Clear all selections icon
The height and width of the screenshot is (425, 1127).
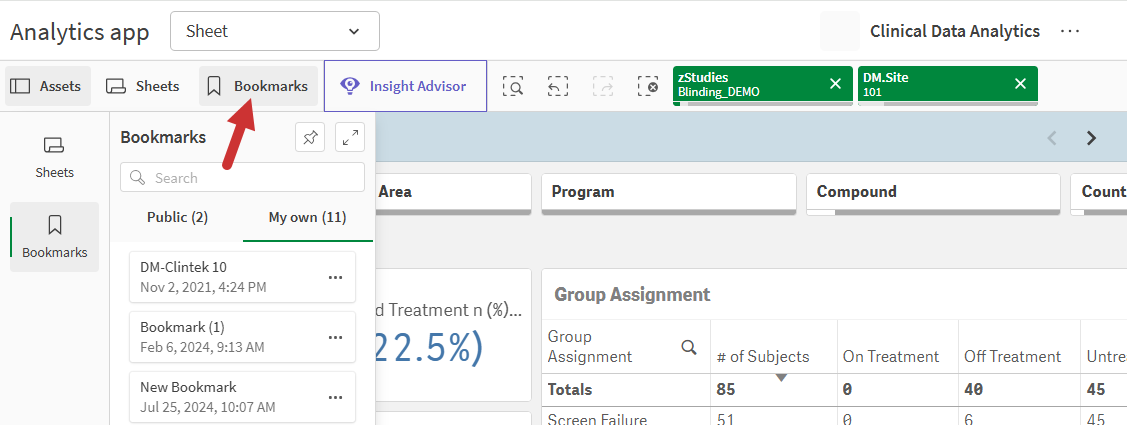pos(648,86)
